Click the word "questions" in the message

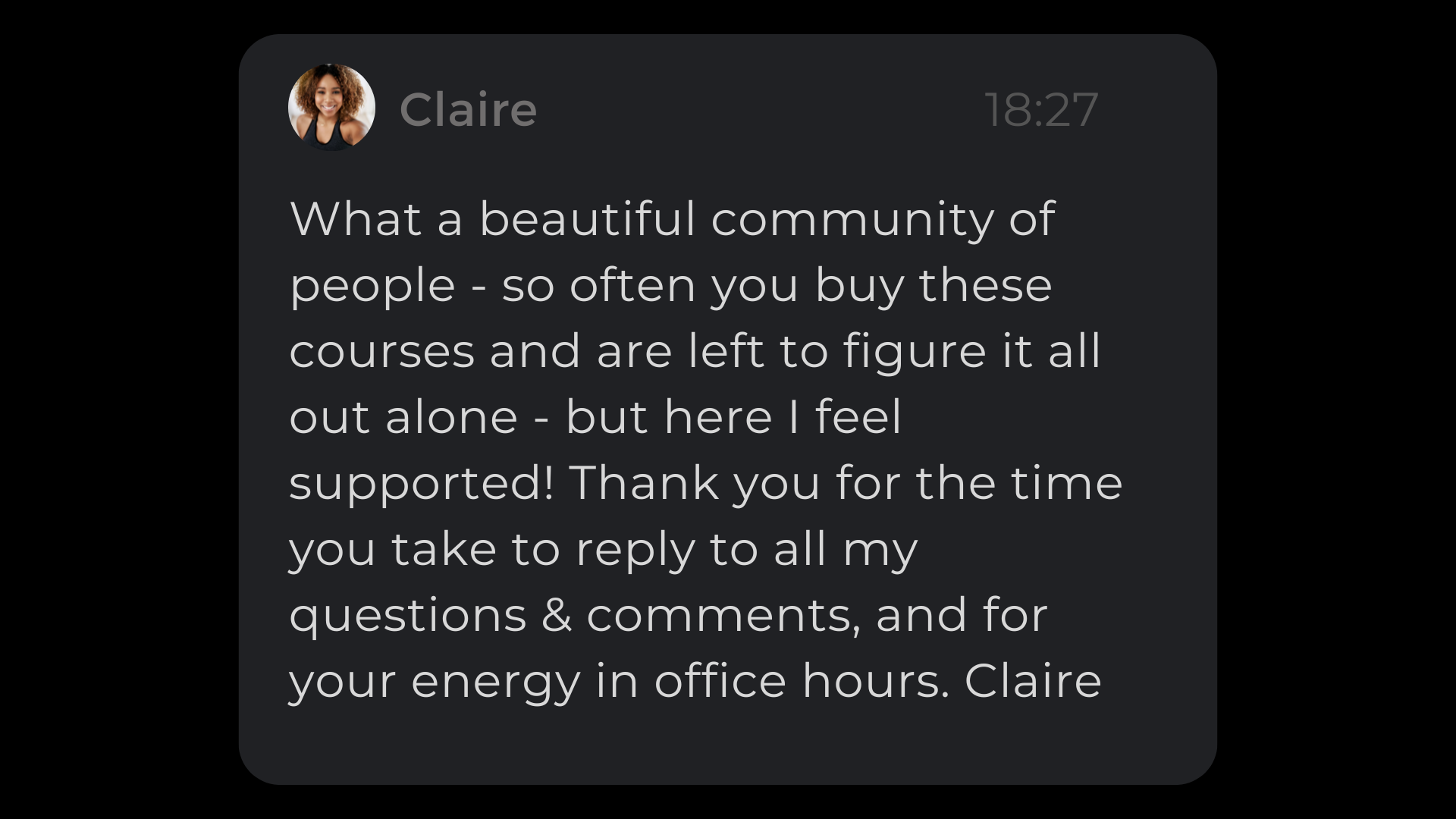tap(408, 616)
